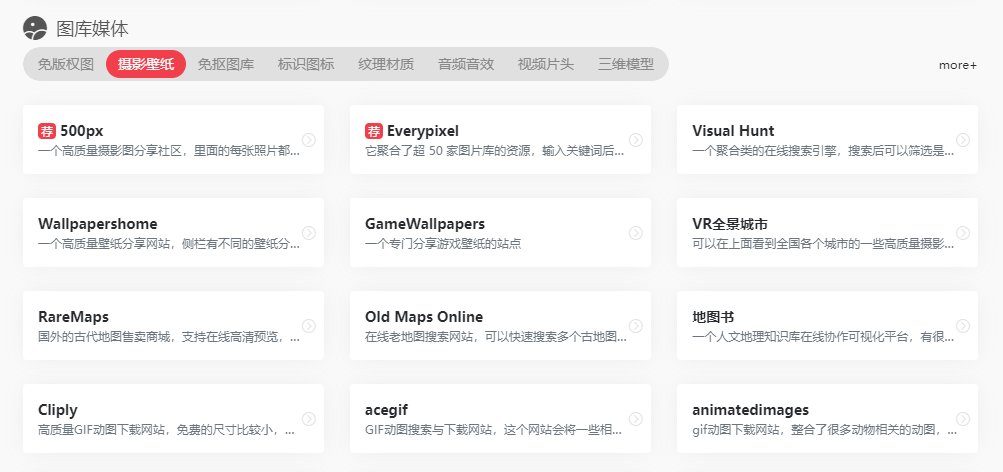This screenshot has width=1003, height=472.
Task: Open the Everypixel site title
Action: (x=423, y=131)
